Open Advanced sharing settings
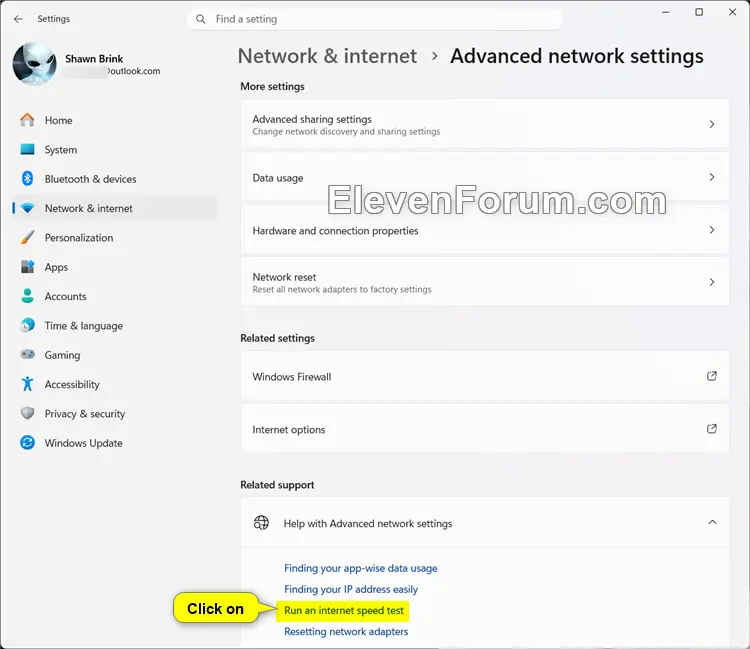The image size is (750, 649). pyautogui.click(x=485, y=124)
